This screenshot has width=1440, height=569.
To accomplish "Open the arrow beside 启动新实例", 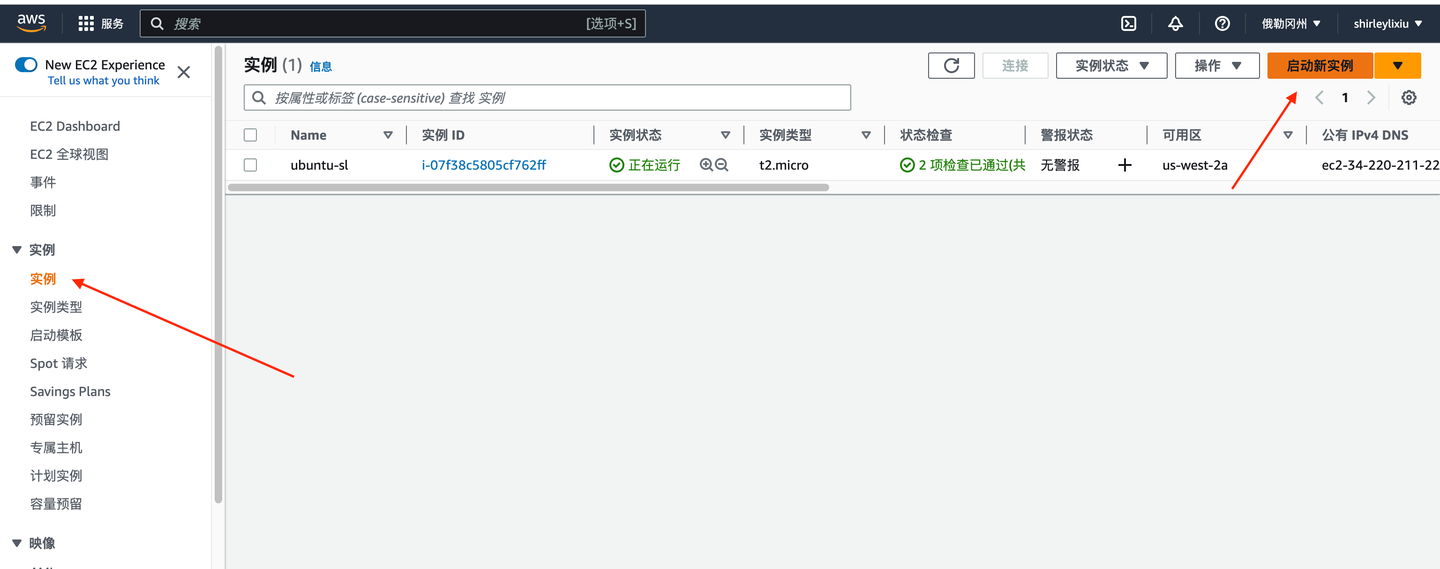I will (x=1398, y=66).
